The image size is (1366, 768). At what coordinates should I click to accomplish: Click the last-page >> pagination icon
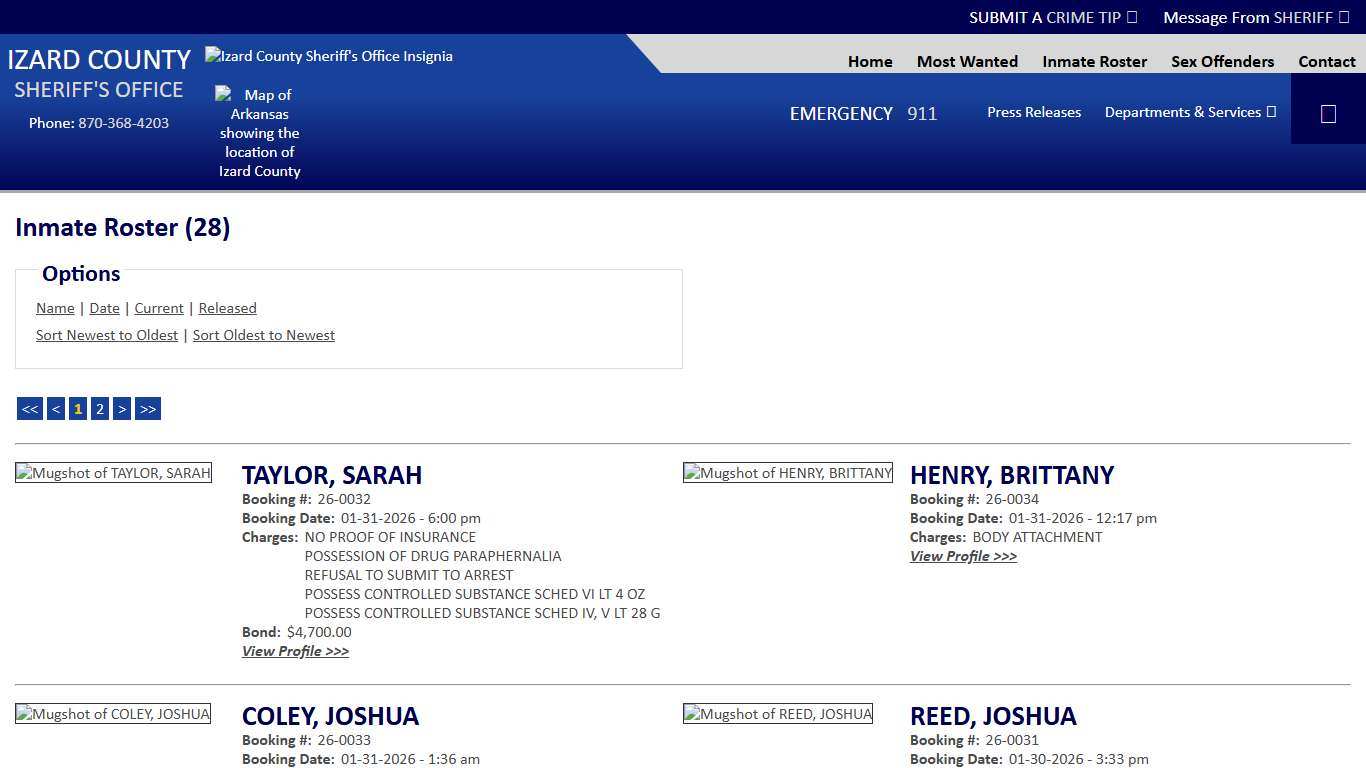coord(147,408)
